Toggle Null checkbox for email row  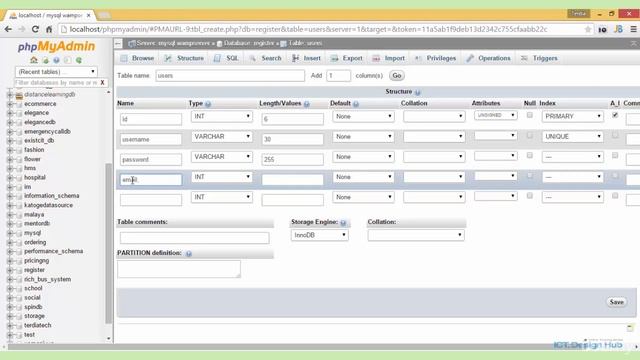[x=529, y=176]
